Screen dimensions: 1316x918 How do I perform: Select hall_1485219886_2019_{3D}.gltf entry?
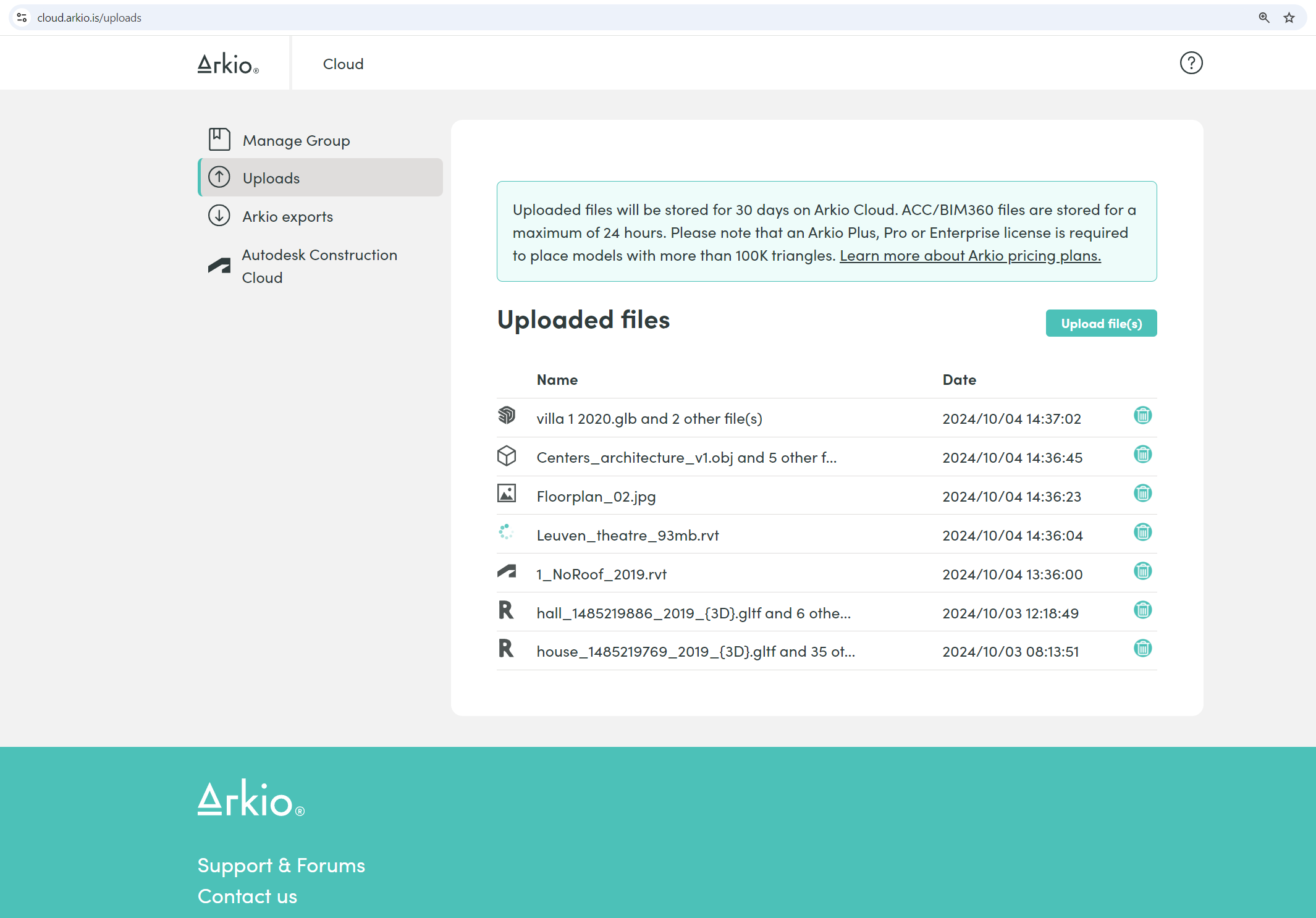pos(693,613)
